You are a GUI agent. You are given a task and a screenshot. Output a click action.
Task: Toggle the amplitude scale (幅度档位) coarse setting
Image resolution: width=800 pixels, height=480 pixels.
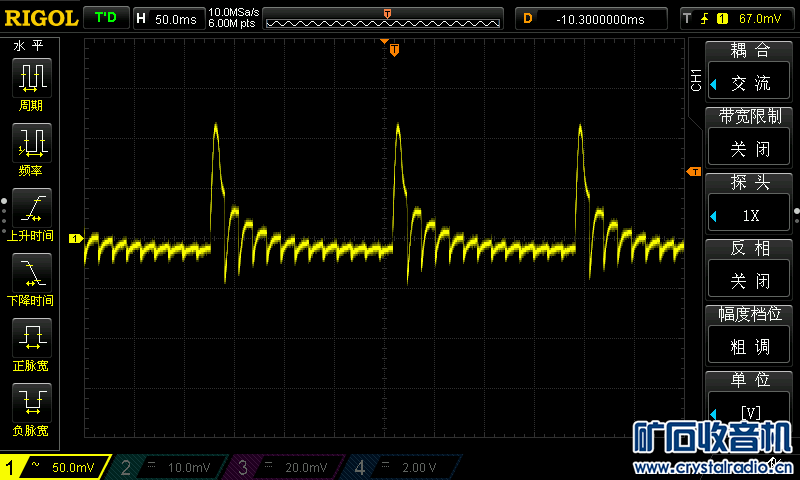click(x=750, y=346)
